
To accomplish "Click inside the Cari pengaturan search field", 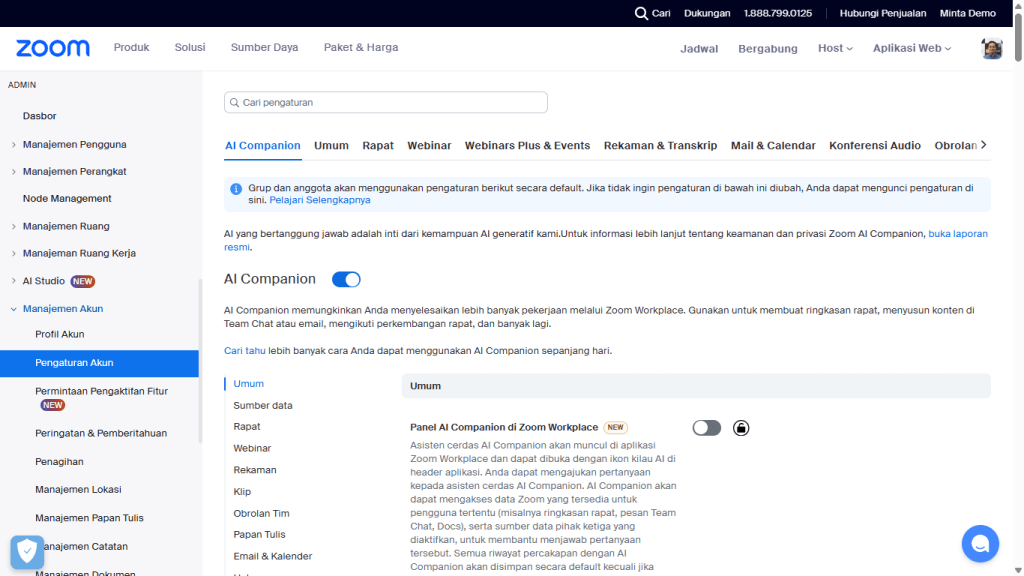I will click(x=386, y=102).
